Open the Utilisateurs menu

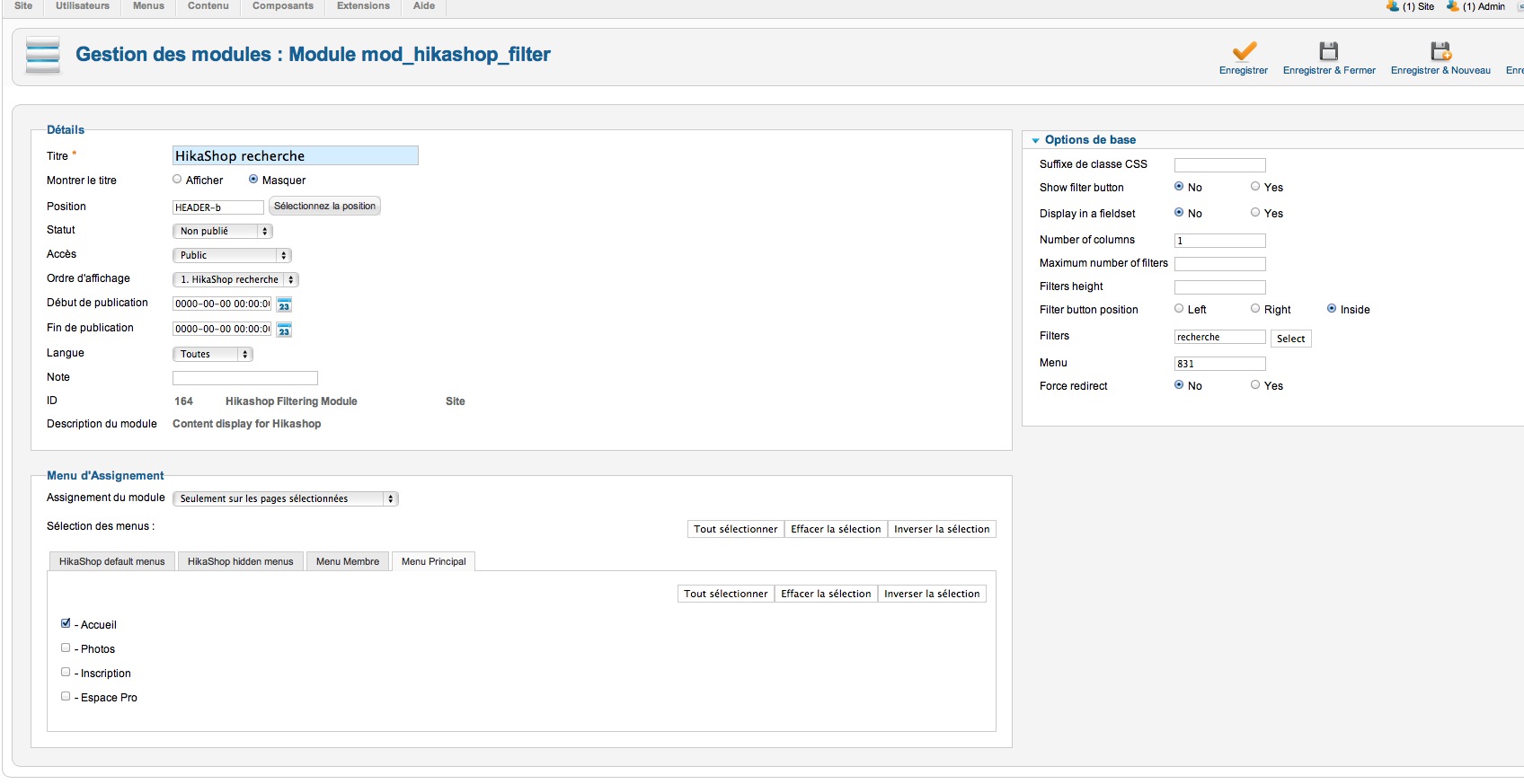point(83,6)
